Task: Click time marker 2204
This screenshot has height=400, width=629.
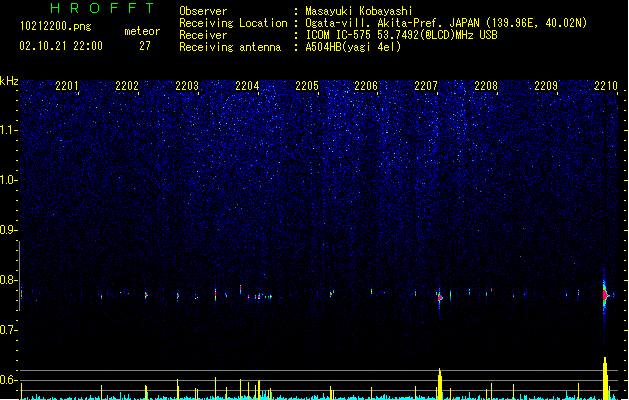Action: [x=247, y=86]
